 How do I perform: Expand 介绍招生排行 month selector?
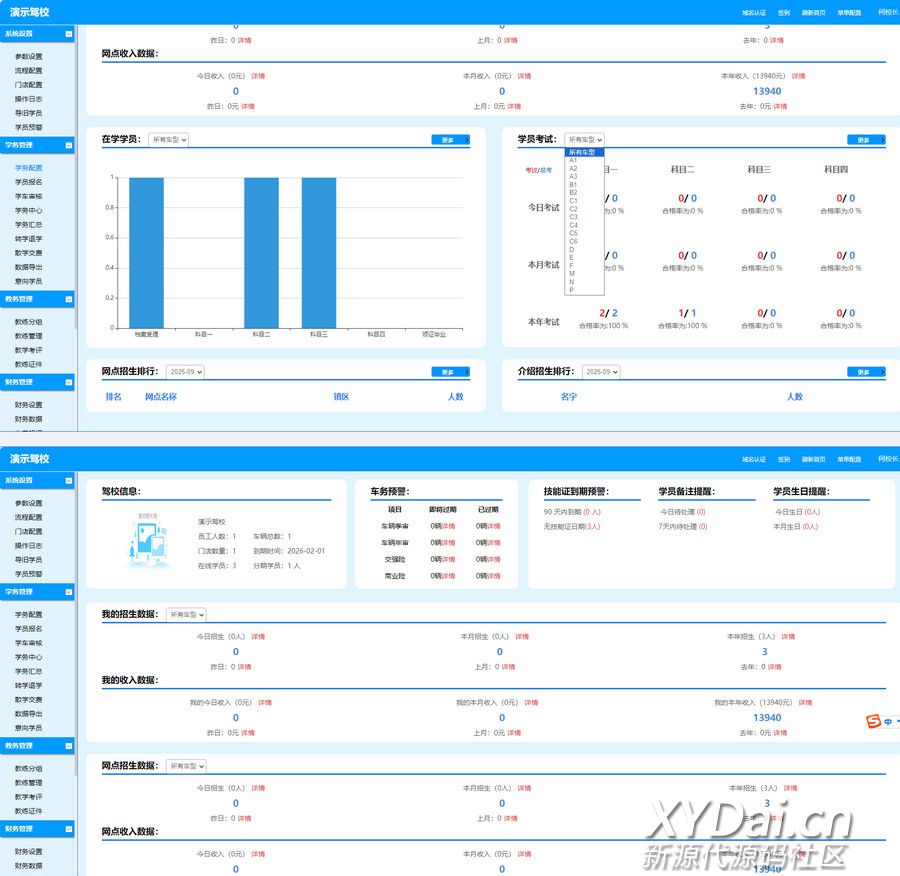point(601,372)
